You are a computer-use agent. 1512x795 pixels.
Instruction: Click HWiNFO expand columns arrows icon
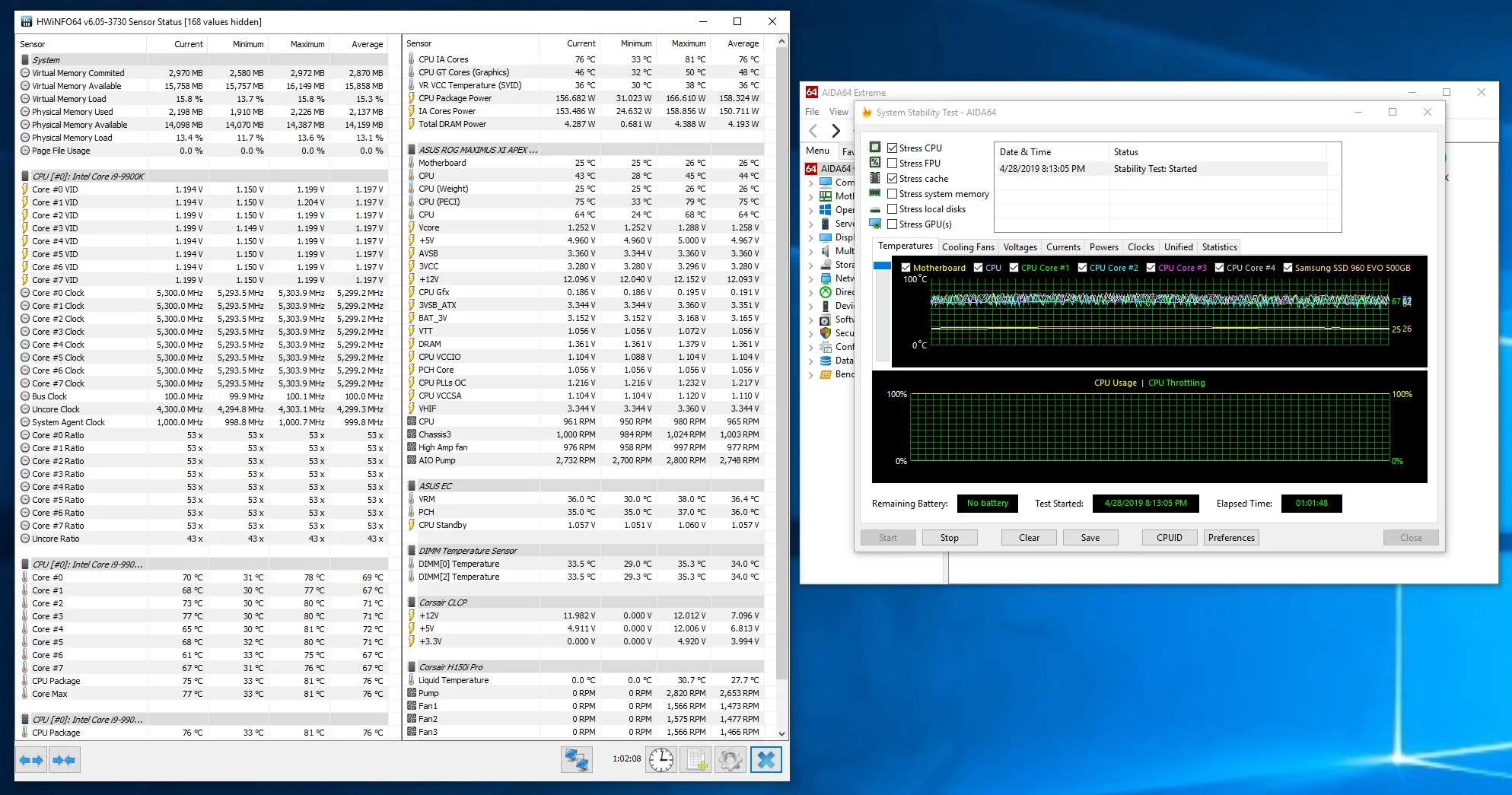tap(31, 759)
